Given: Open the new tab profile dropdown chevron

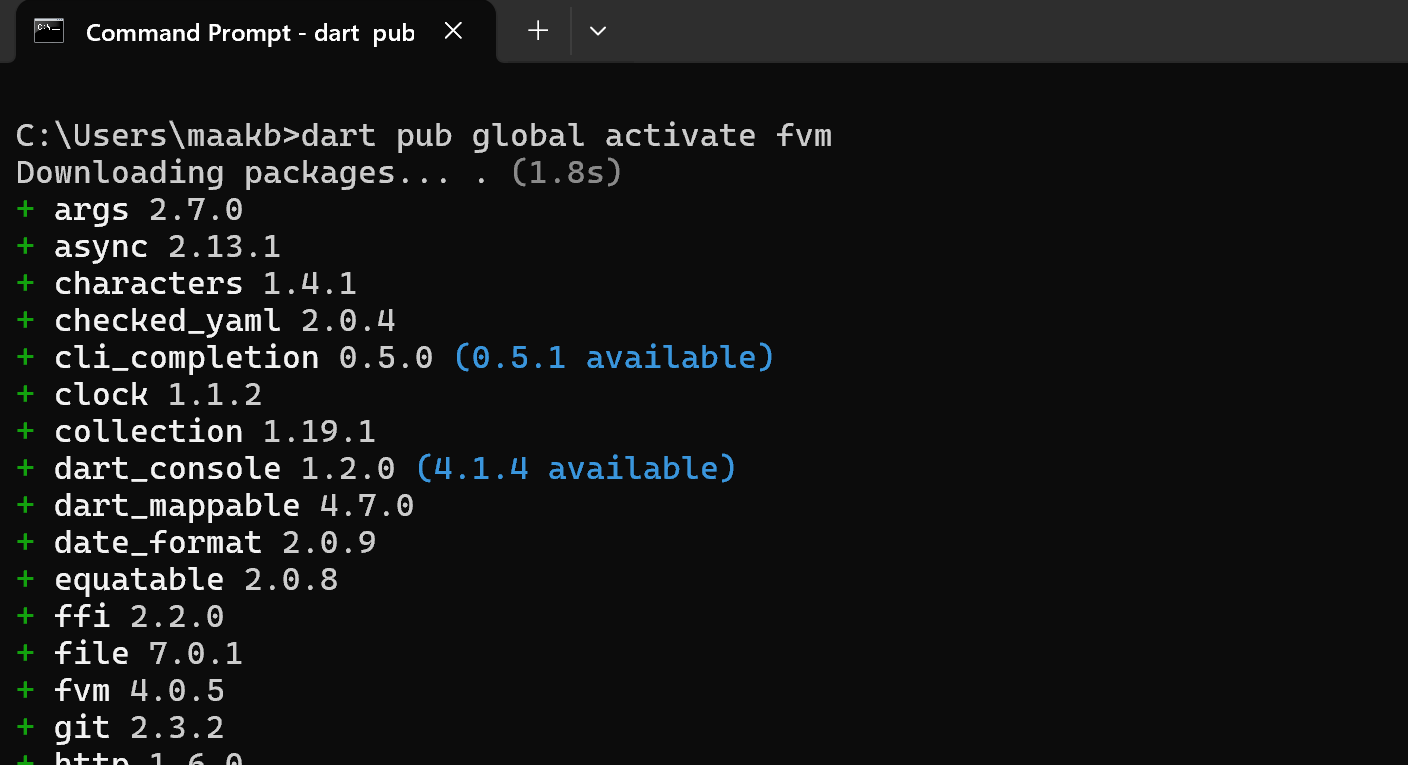Looking at the screenshot, I should click(x=598, y=31).
